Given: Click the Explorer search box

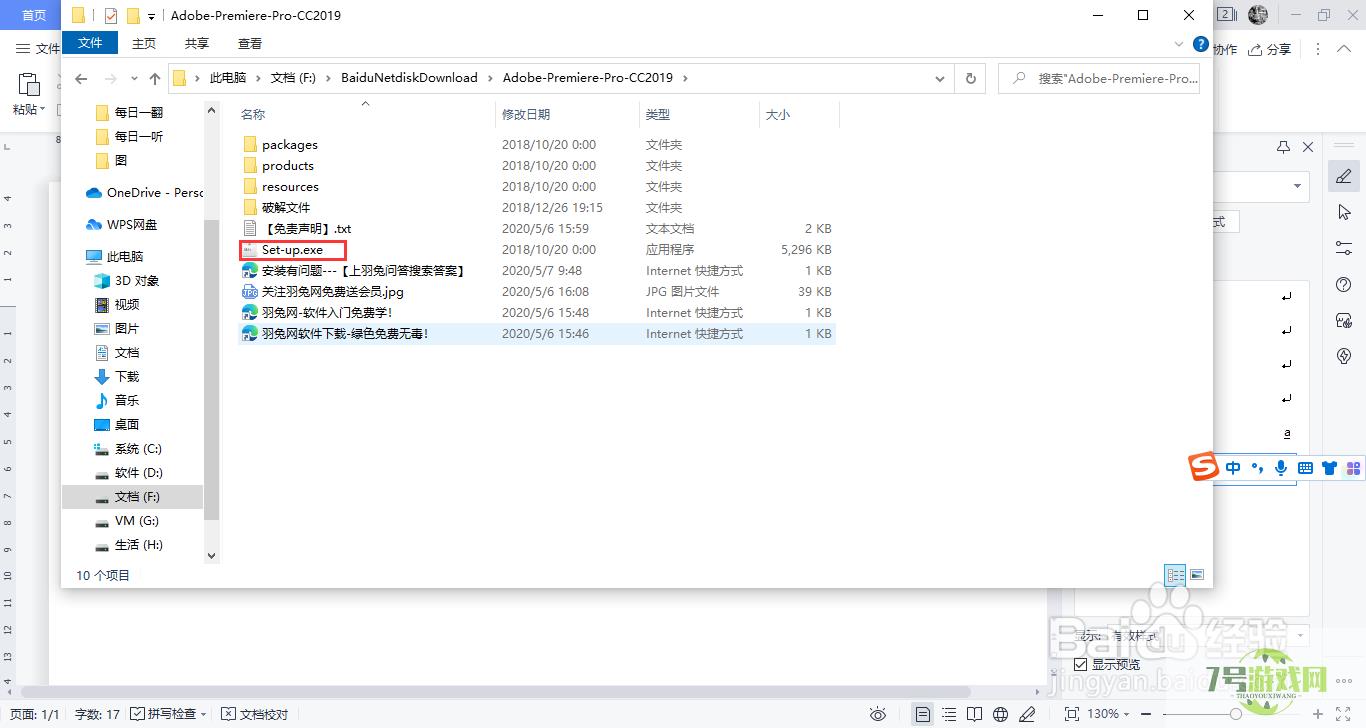Looking at the screenshot, I should click(1099, 78).
